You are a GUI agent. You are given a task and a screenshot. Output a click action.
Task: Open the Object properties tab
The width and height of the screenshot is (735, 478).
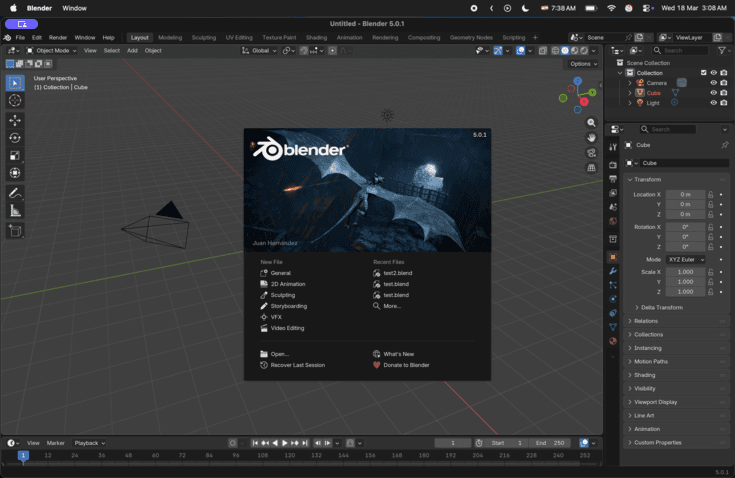coord(613,257)
